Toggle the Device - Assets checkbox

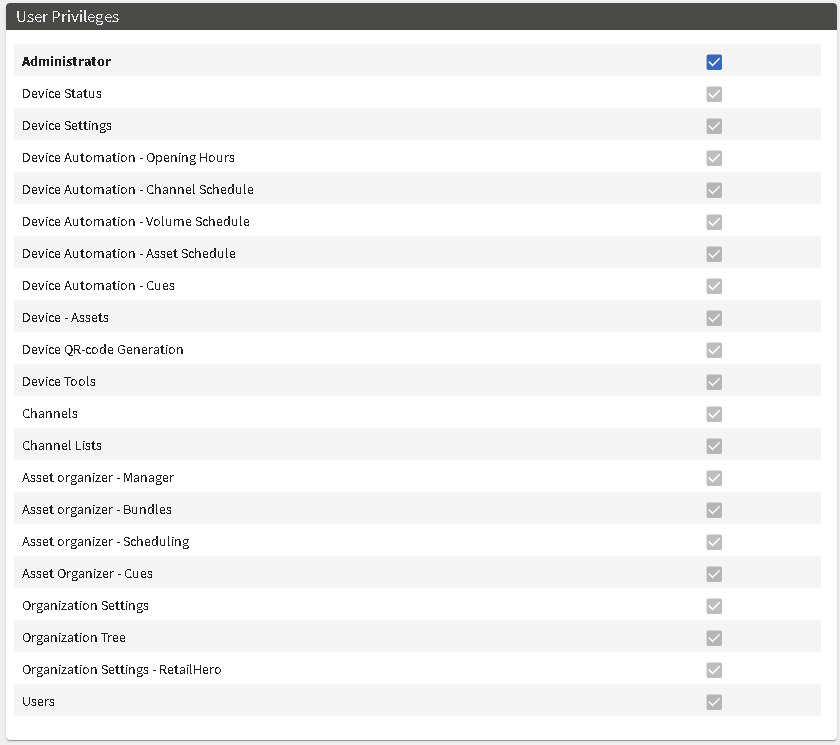click(x=714, y=318)
